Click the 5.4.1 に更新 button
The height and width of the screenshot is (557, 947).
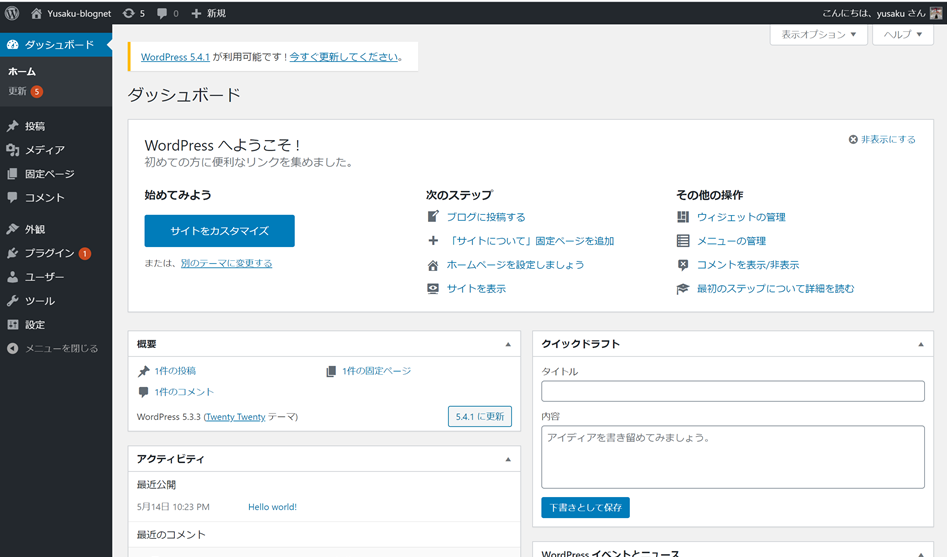(480, 416)
